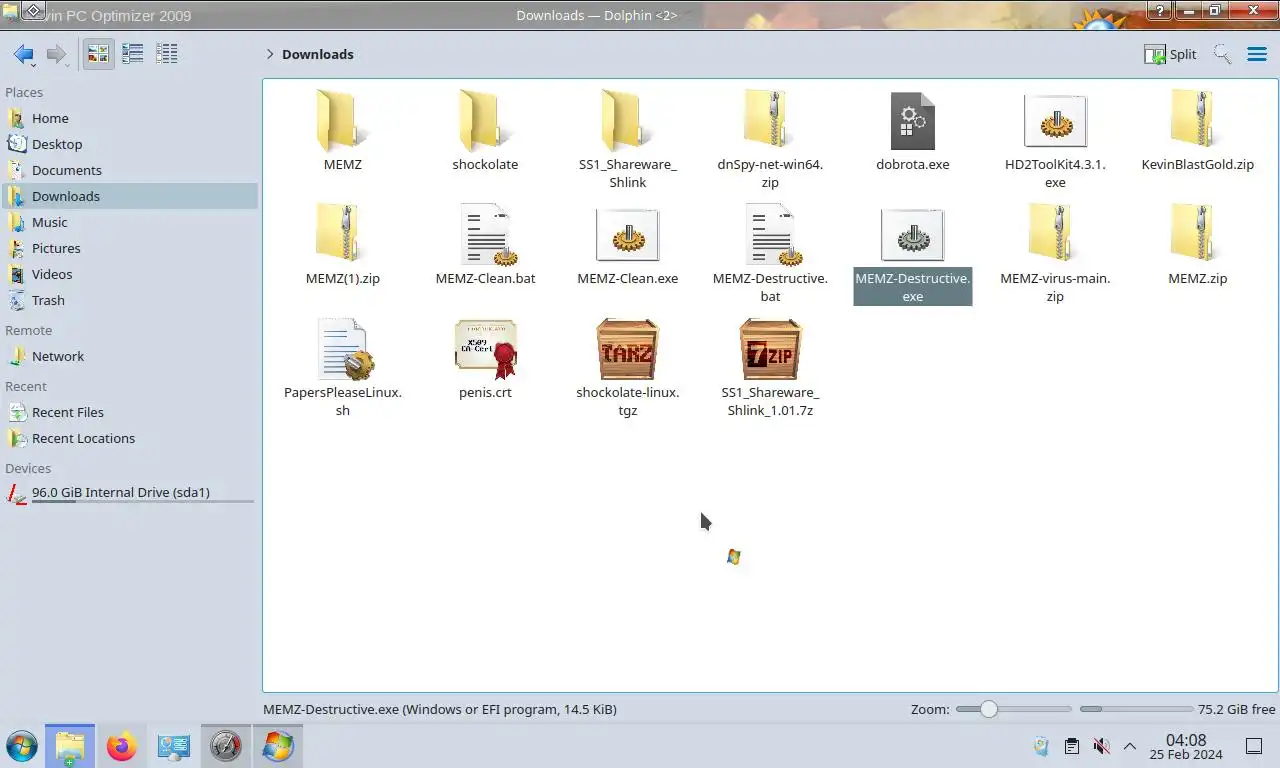The width and height of the screenshot is (1280, 768).
Task: Select the MEMZ-Destructive.exe icon
Action: point(912,235)
